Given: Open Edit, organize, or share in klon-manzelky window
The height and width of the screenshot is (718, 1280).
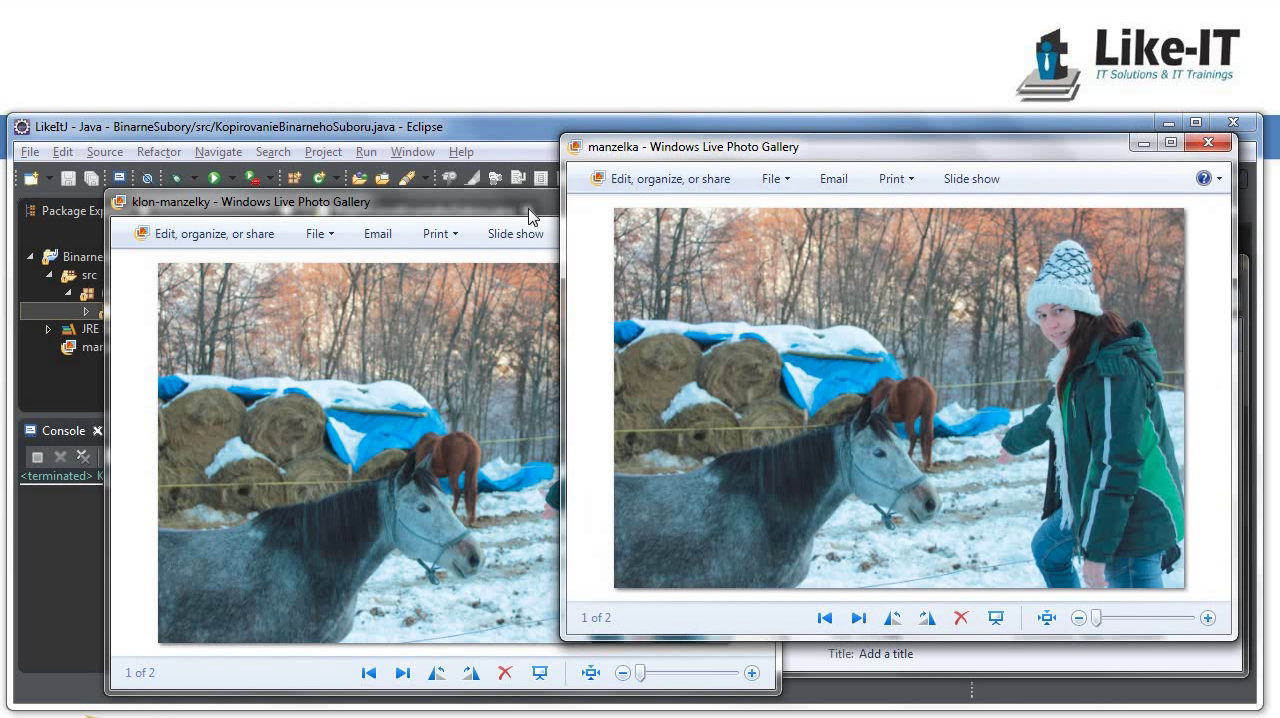Looking at the screenshot, I should click(x=204, y=234).
